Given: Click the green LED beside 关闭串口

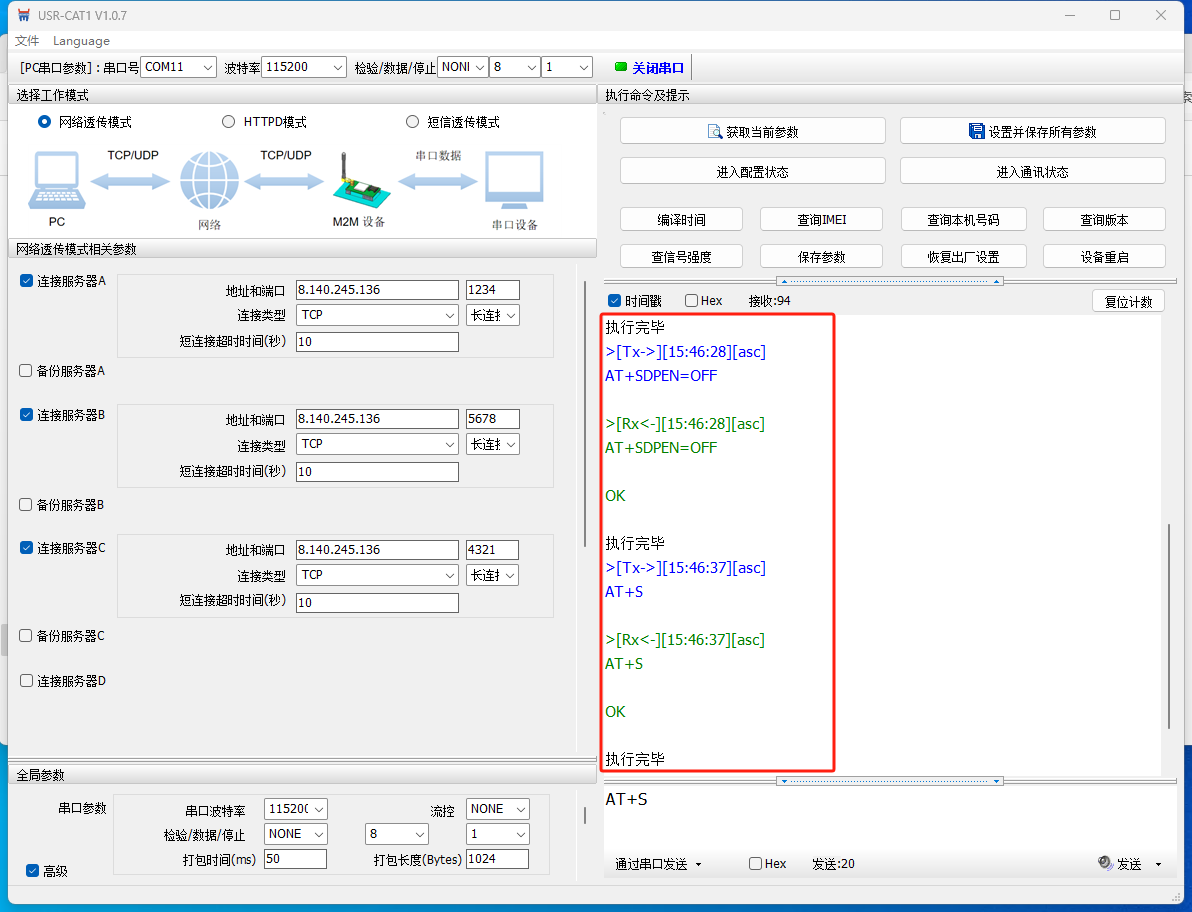Looking at the screenshot, I should (620, 67).
